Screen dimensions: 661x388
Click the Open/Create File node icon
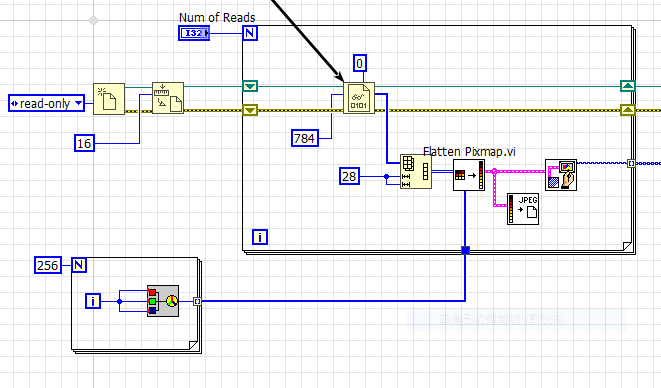coord(109,99)
